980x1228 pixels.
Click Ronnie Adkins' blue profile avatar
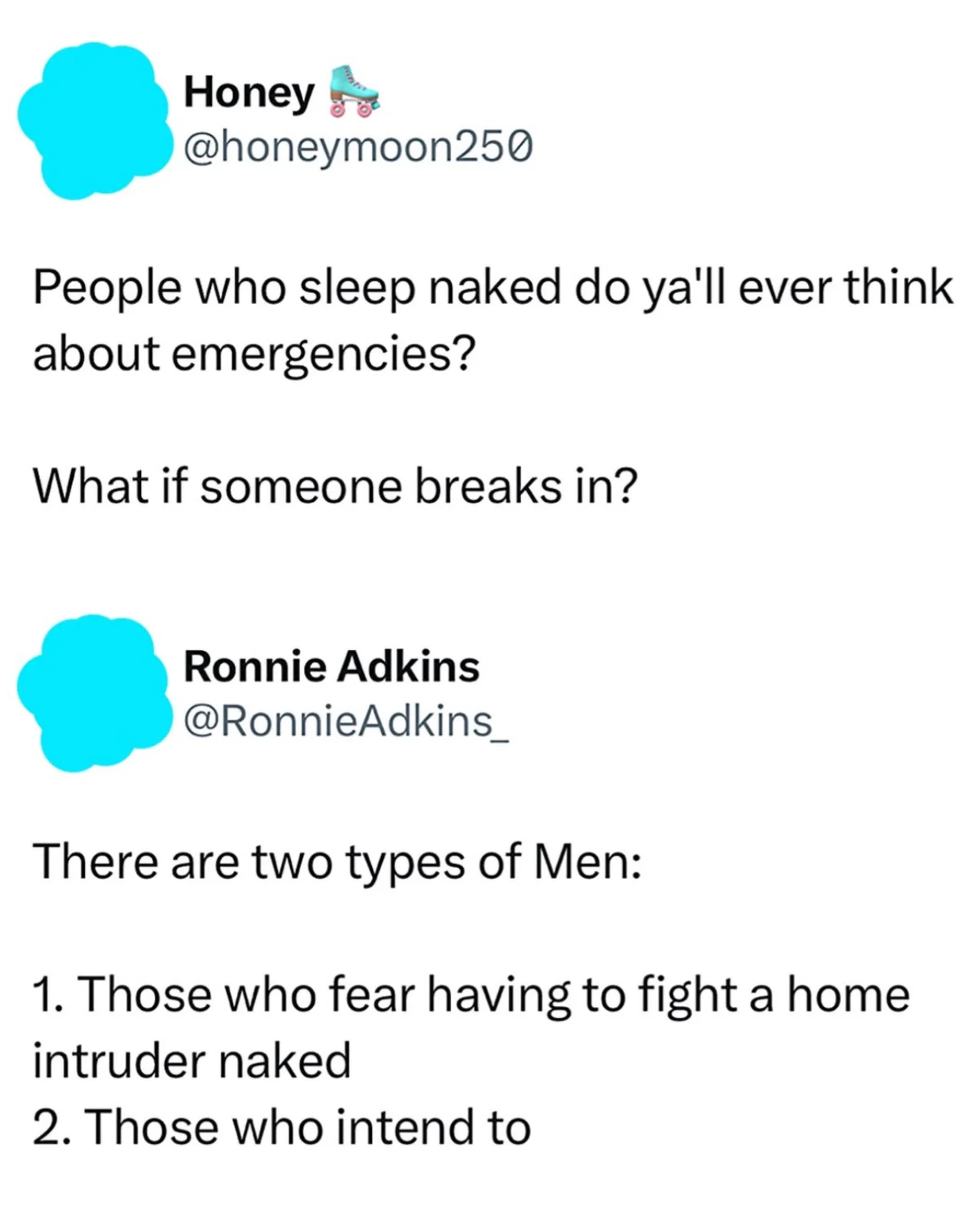pos(94,693)
